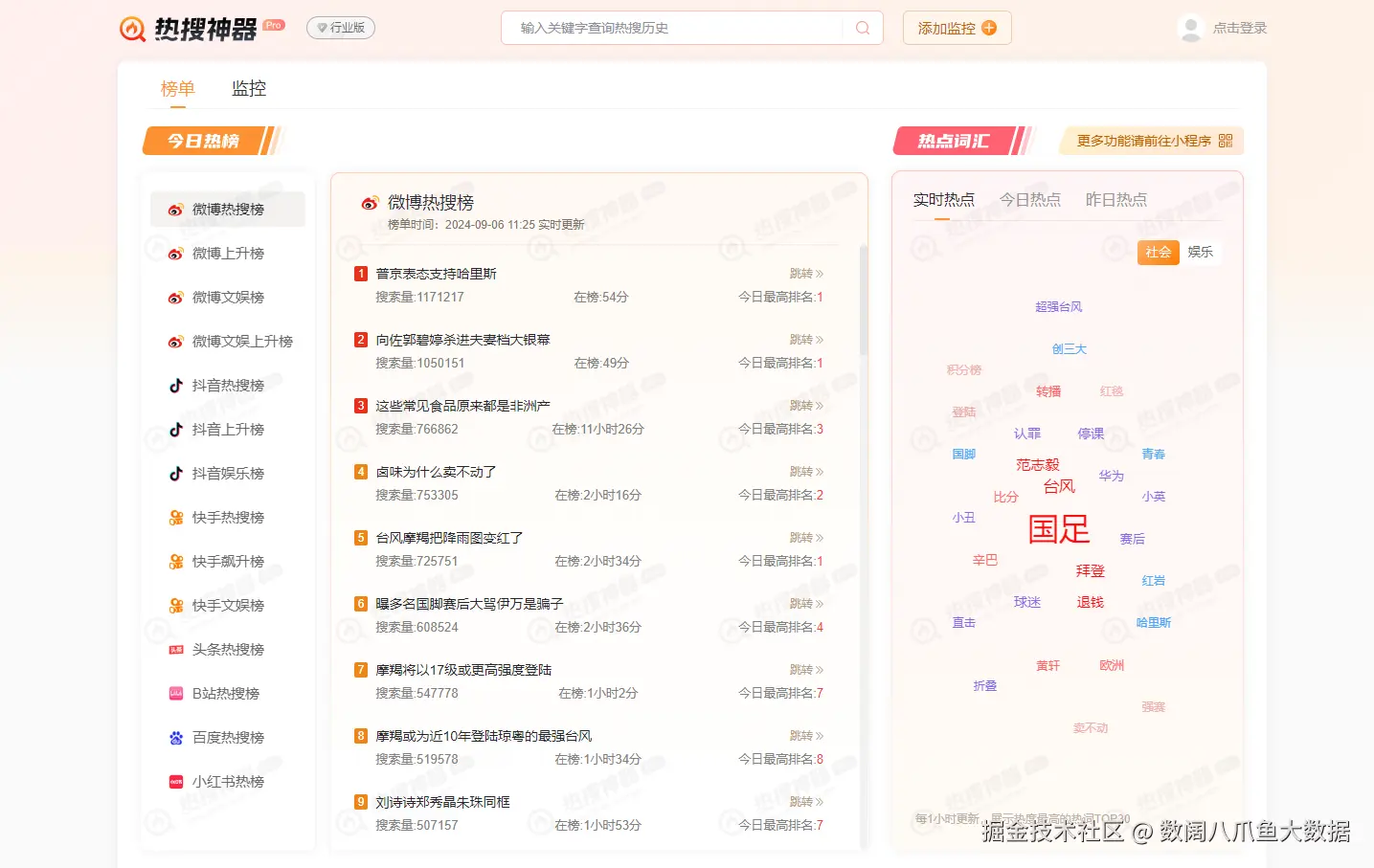Image resolution: width=1374 pixels, height=868 pixels.
Task: Click the Weibo icon beside 微博文娱上升榜
Action: [x=176, y=342]
